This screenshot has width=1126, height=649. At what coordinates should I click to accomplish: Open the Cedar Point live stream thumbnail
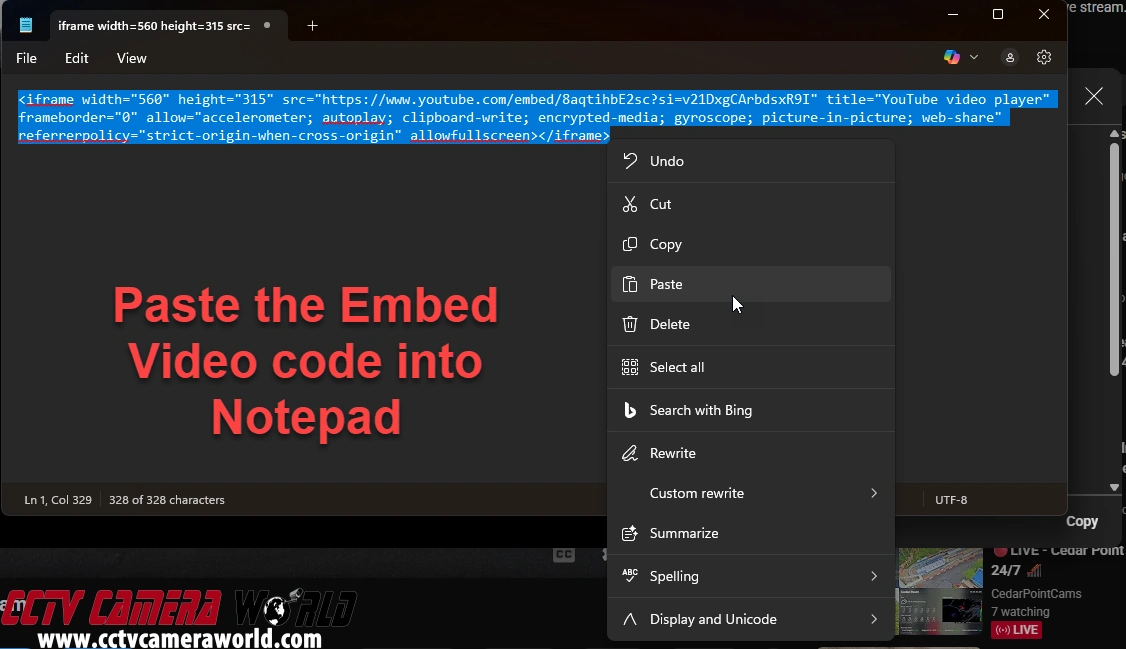(x=940, y=591)
